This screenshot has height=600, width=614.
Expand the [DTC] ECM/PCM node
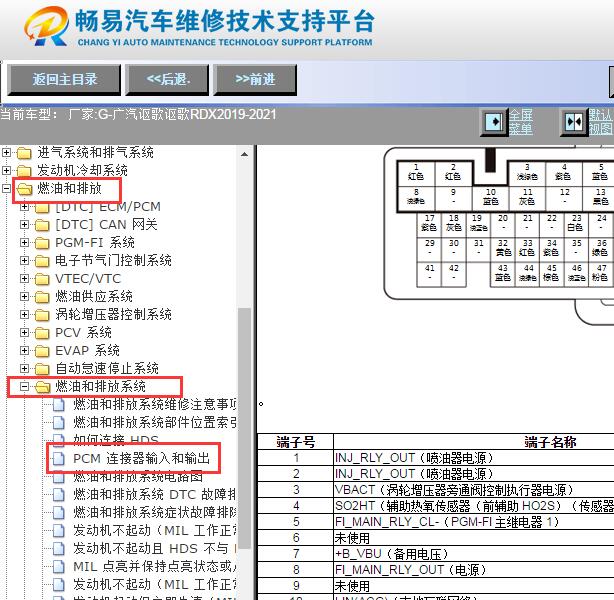click(x=24, y=206)
